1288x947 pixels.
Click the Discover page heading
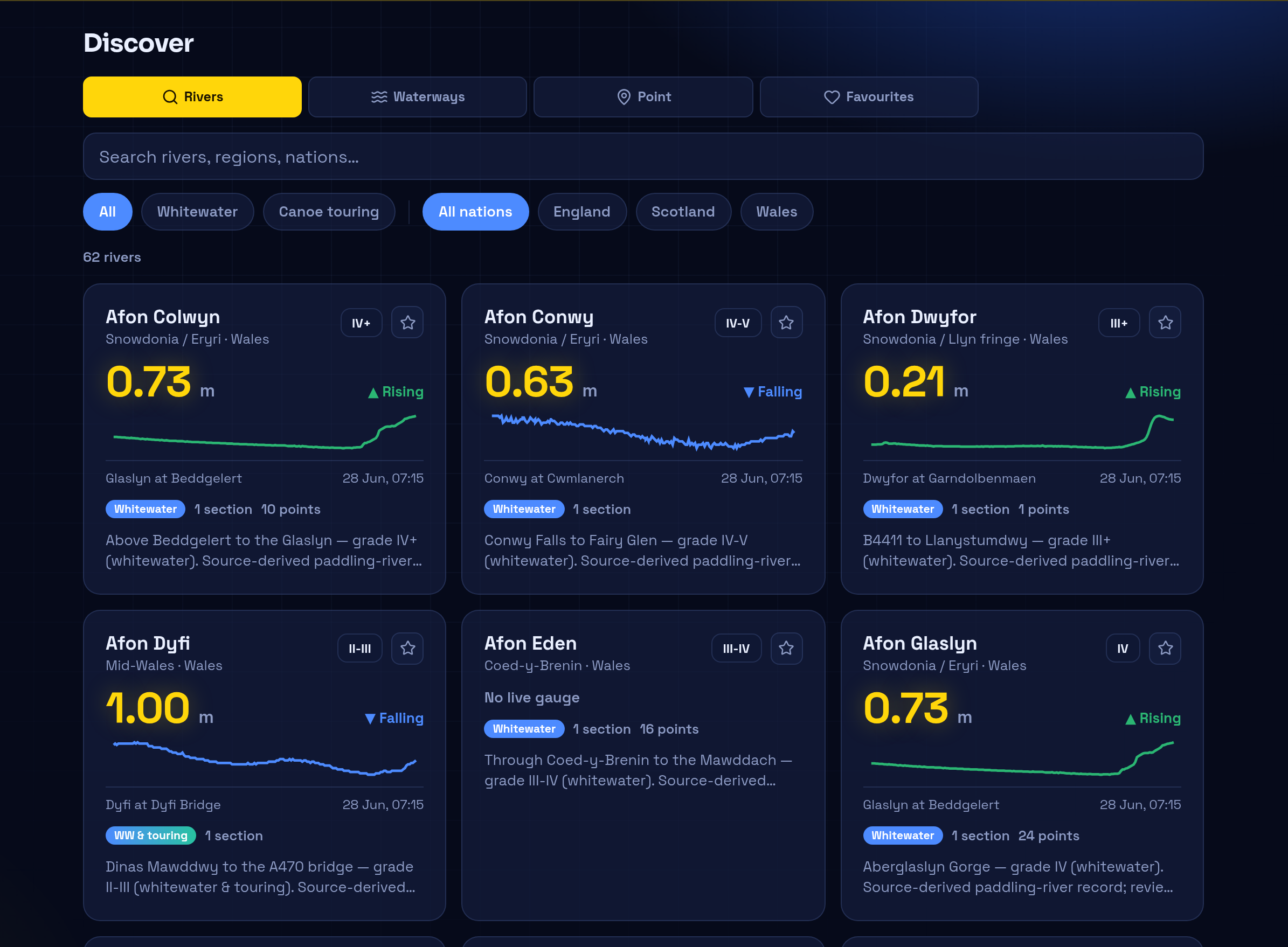pos(138,43)
